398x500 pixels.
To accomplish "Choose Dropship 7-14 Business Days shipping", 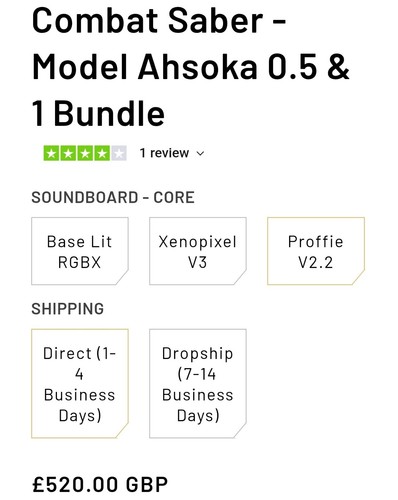I will pos(198,383).
